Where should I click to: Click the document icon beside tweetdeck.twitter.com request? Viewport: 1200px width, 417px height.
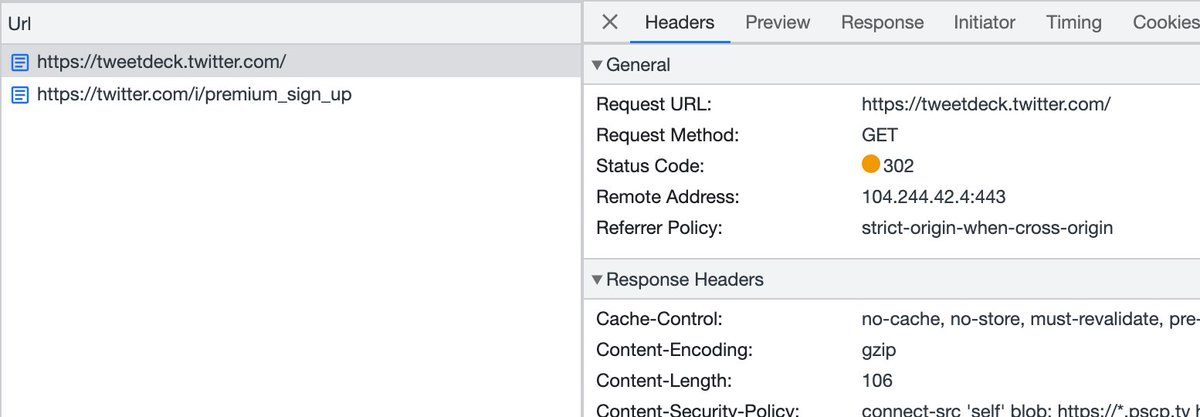pos(20,62)
